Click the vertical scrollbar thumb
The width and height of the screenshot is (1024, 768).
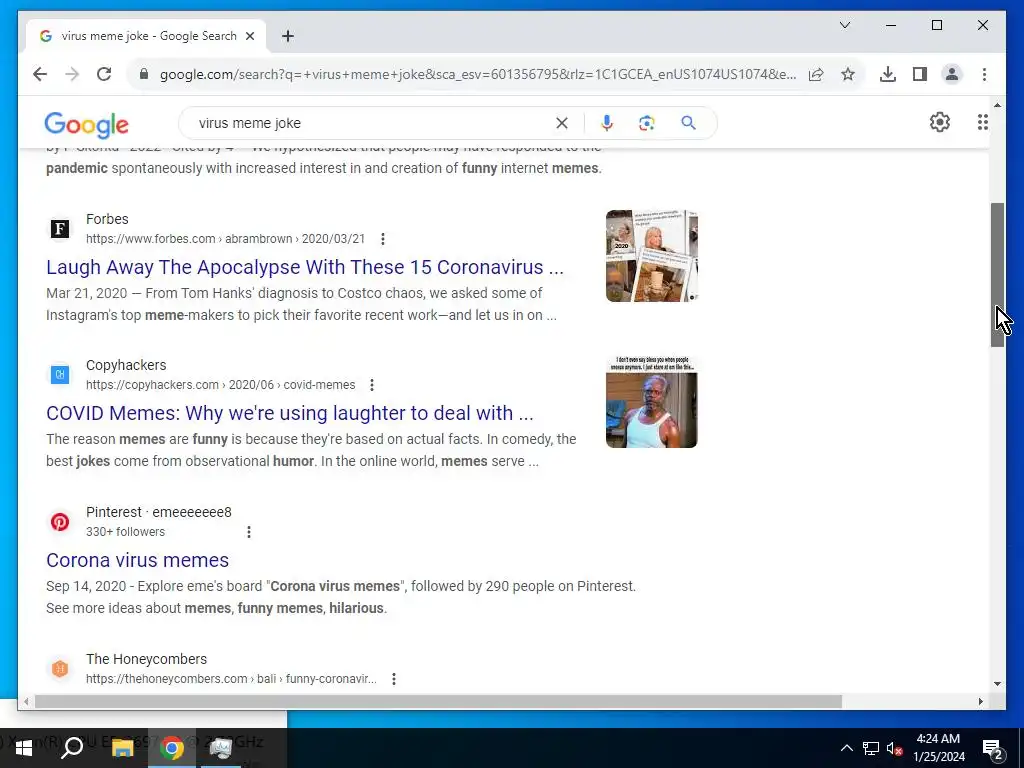[x=997, y=274]
